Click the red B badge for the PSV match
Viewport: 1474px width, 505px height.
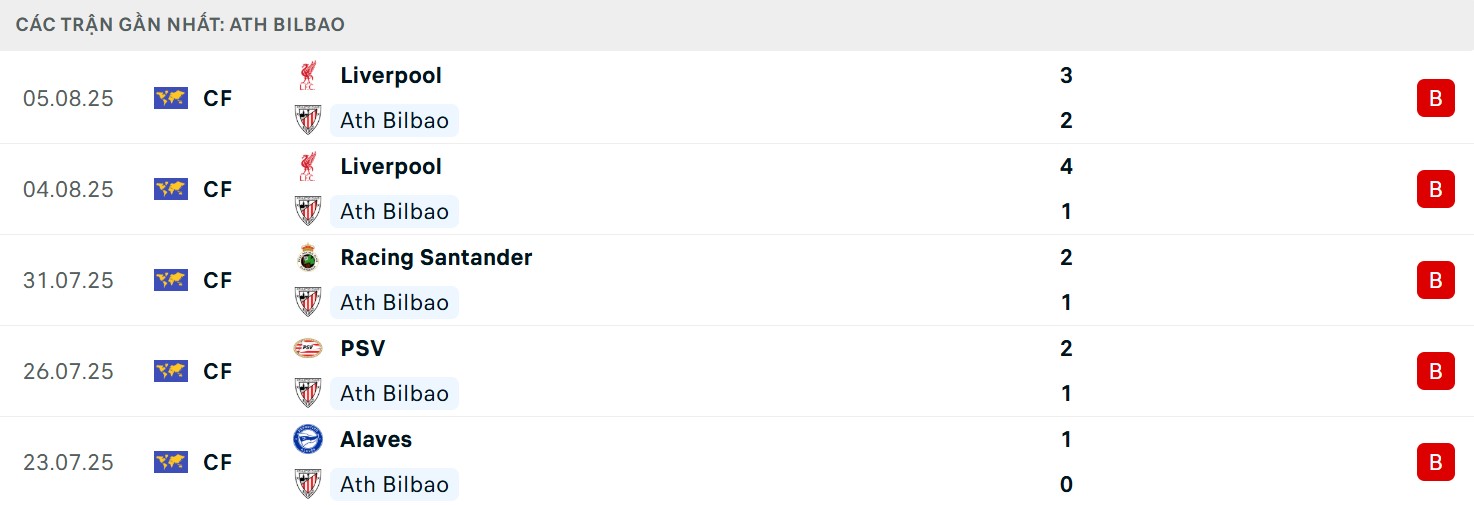1435,371
